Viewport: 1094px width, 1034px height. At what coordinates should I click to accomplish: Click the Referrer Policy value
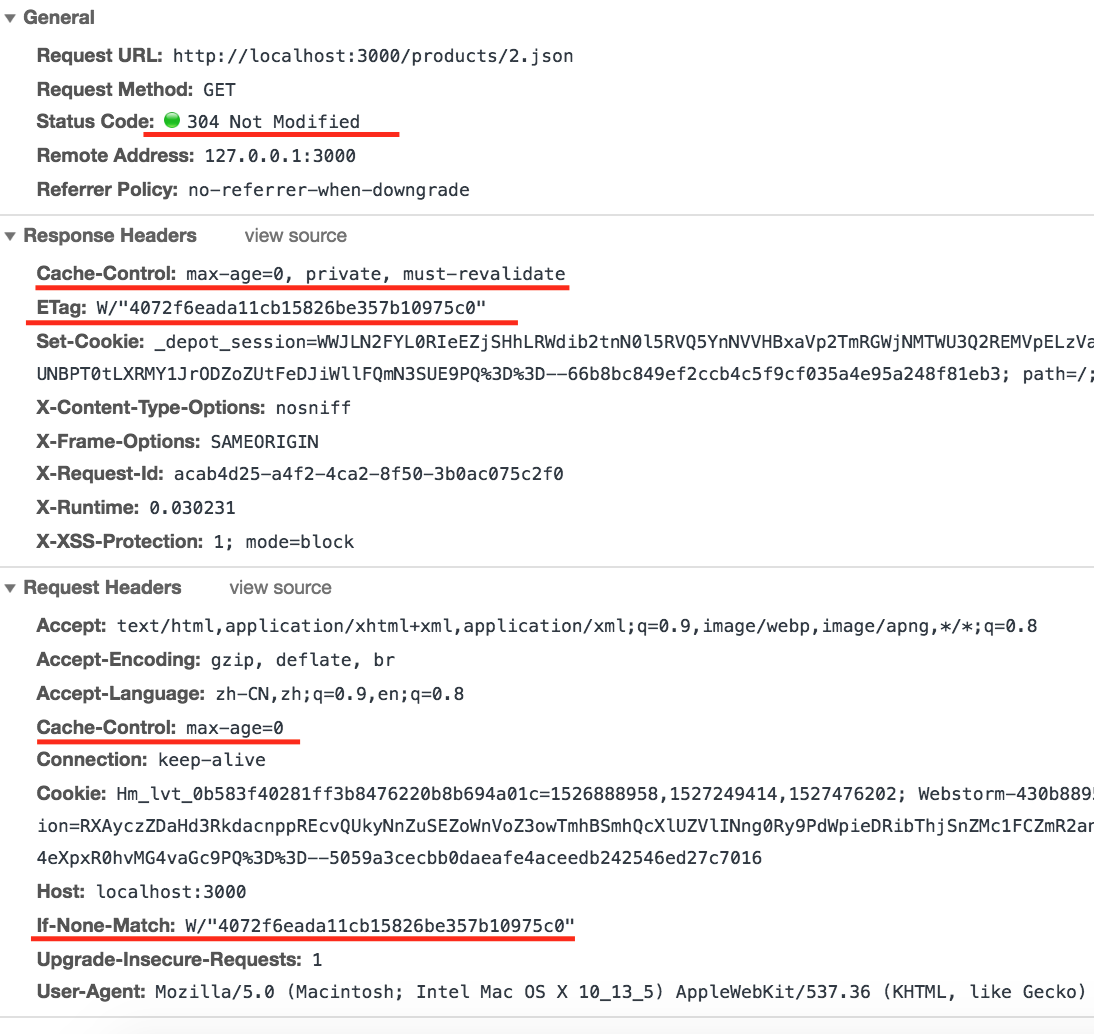329,190
